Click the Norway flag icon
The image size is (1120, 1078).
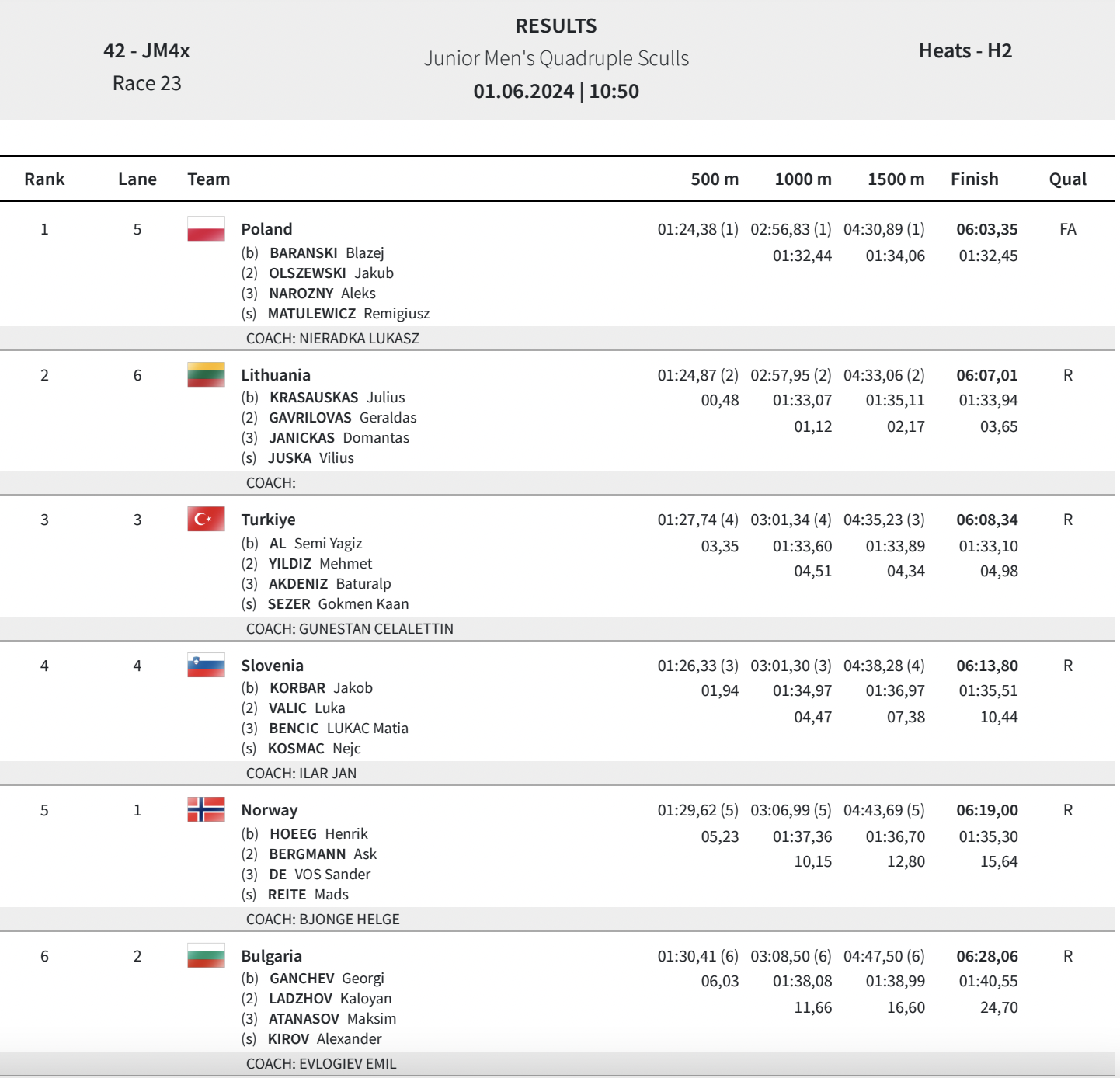pyautogui.click(x=206, y=809)
